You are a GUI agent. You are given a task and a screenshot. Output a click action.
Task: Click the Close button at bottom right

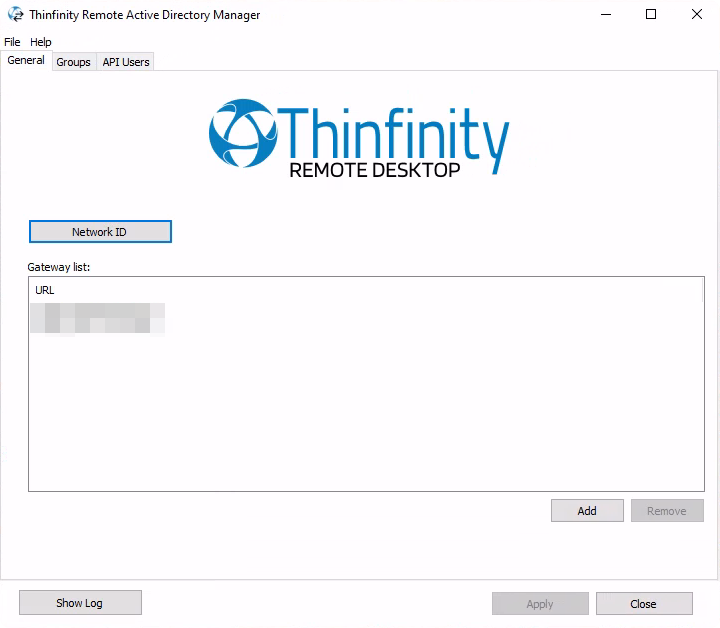pos(644,604)
